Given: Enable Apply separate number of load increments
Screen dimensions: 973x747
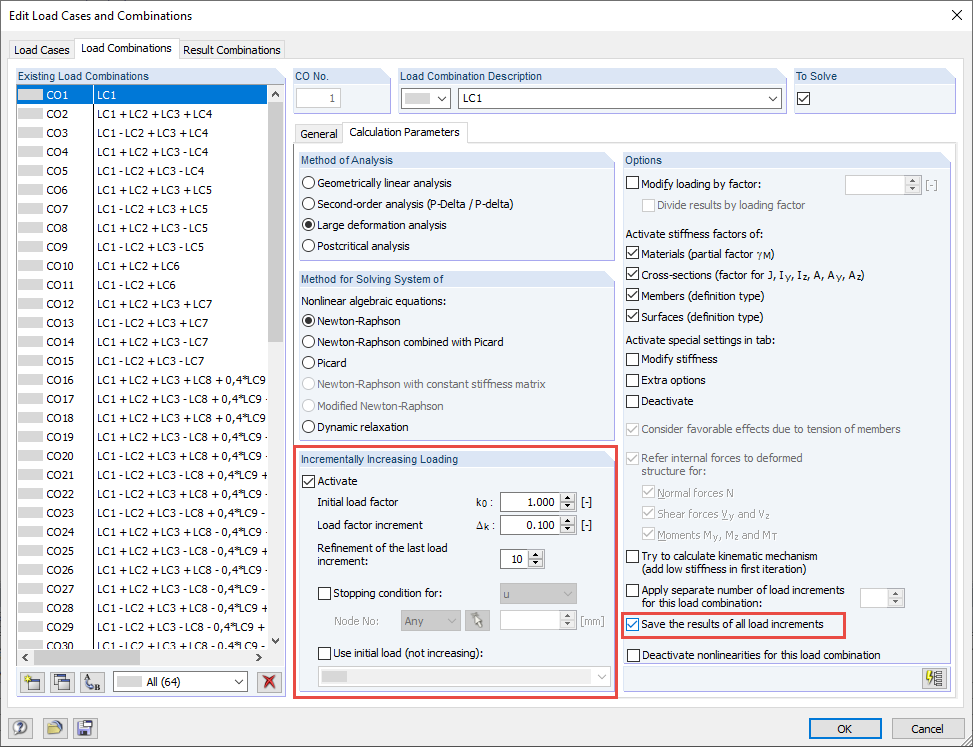Looking at the screenshot, I should pos(632,590).
